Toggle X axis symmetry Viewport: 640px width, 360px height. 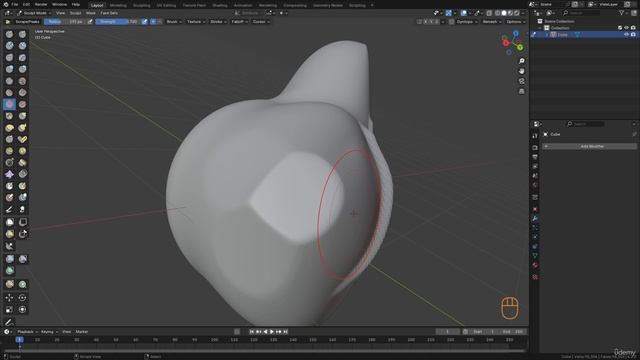click(x=425, y=22)
